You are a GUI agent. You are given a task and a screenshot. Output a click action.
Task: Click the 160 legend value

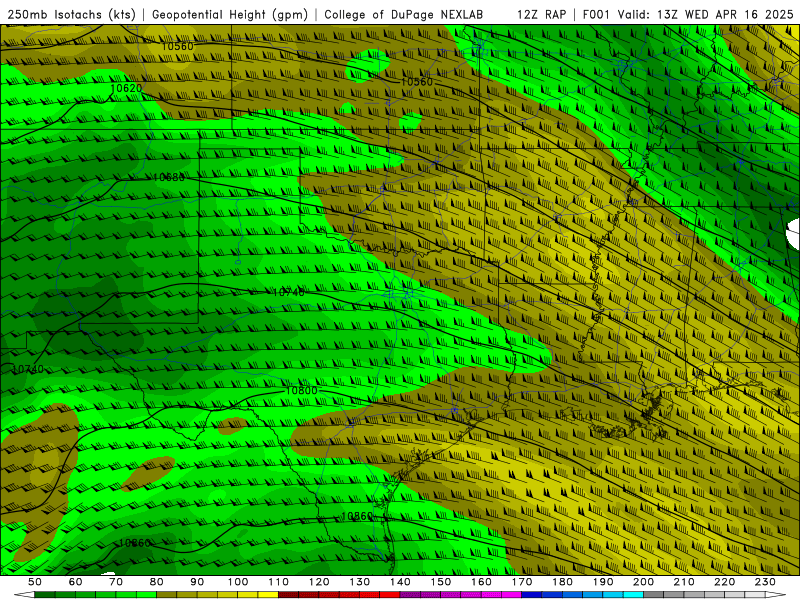[x=481, y=582]
